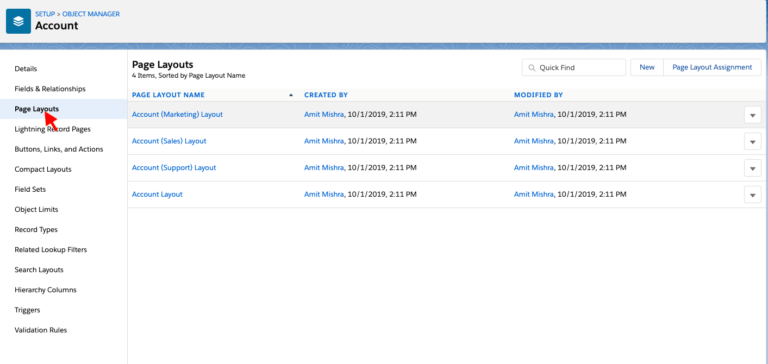Open dropdown for the Account Layout row
Viewport: 768px width, 364px height.
[x=752, y=194]
